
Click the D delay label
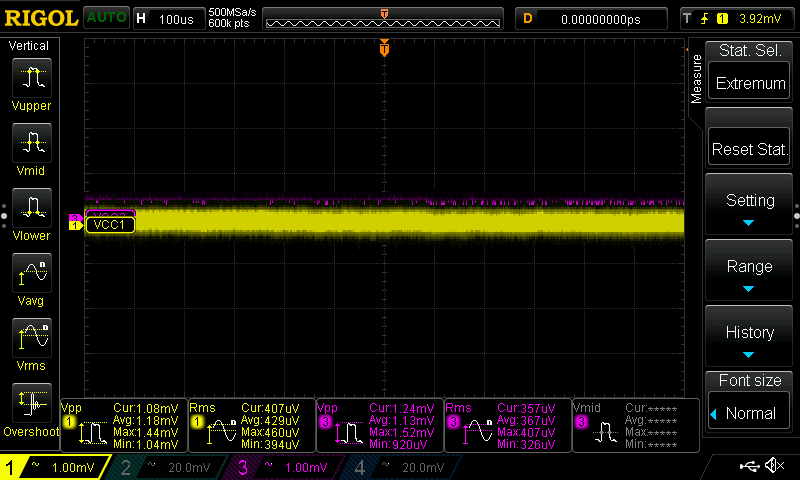tap(528, 19)
